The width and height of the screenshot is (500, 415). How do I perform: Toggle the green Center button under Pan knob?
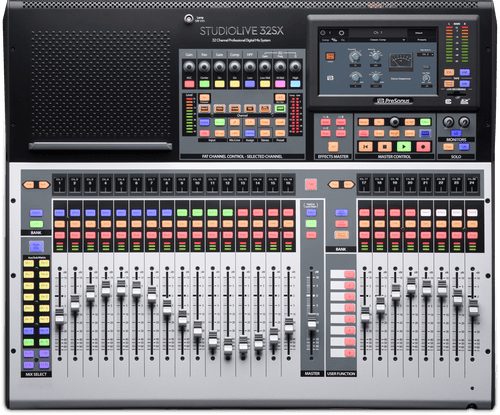click(204, 84)
